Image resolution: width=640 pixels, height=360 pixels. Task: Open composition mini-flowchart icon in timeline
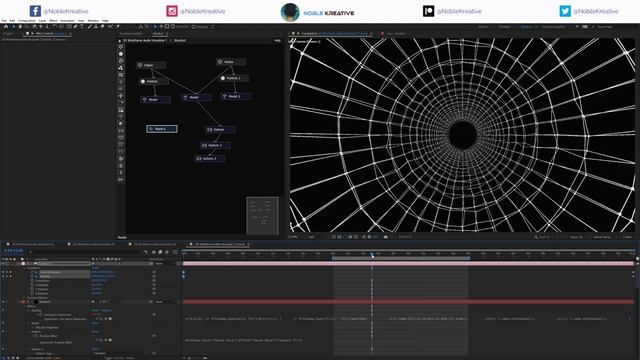(146, 252)
